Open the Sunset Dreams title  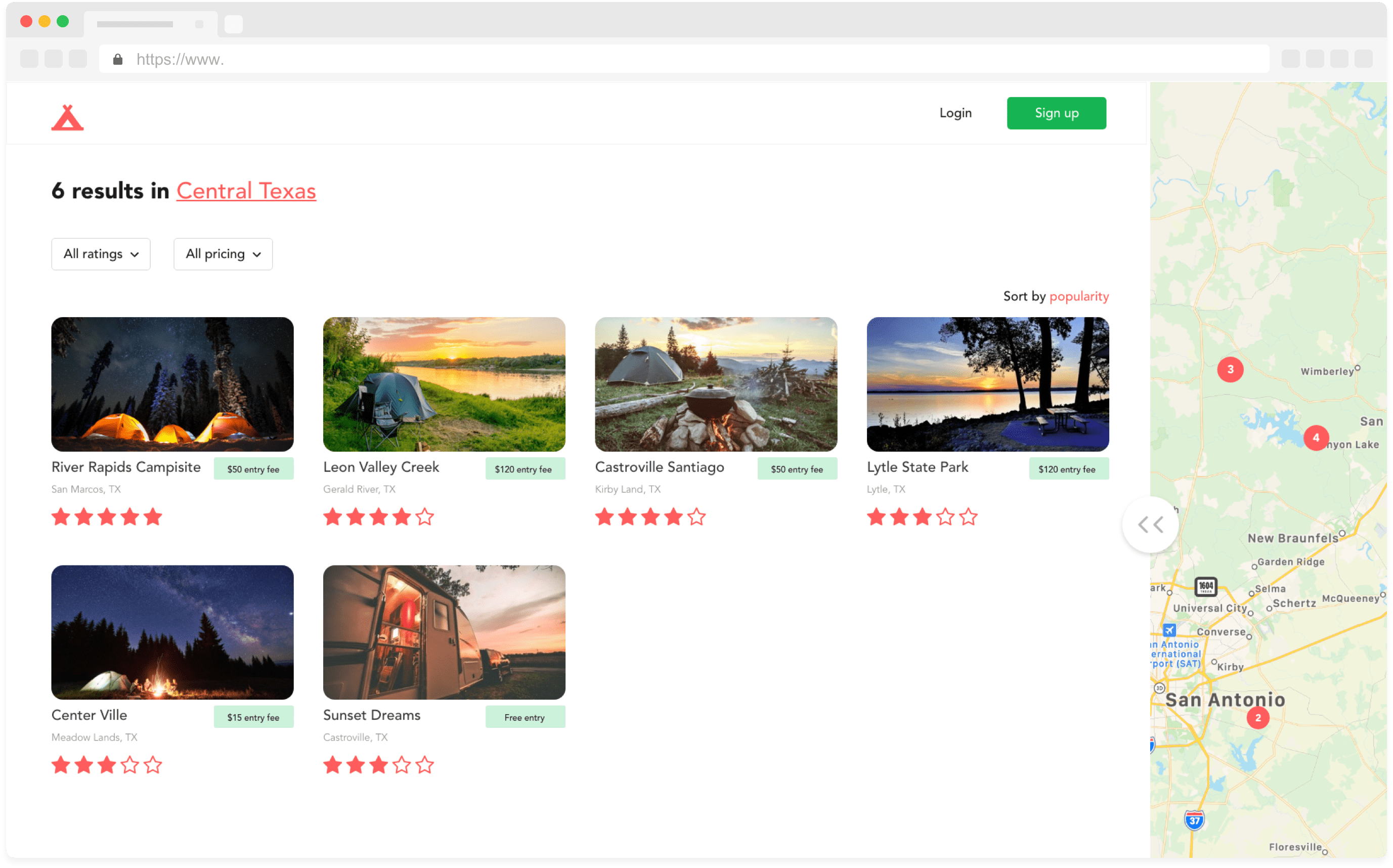pyautogui.click(x=372, y=715)
